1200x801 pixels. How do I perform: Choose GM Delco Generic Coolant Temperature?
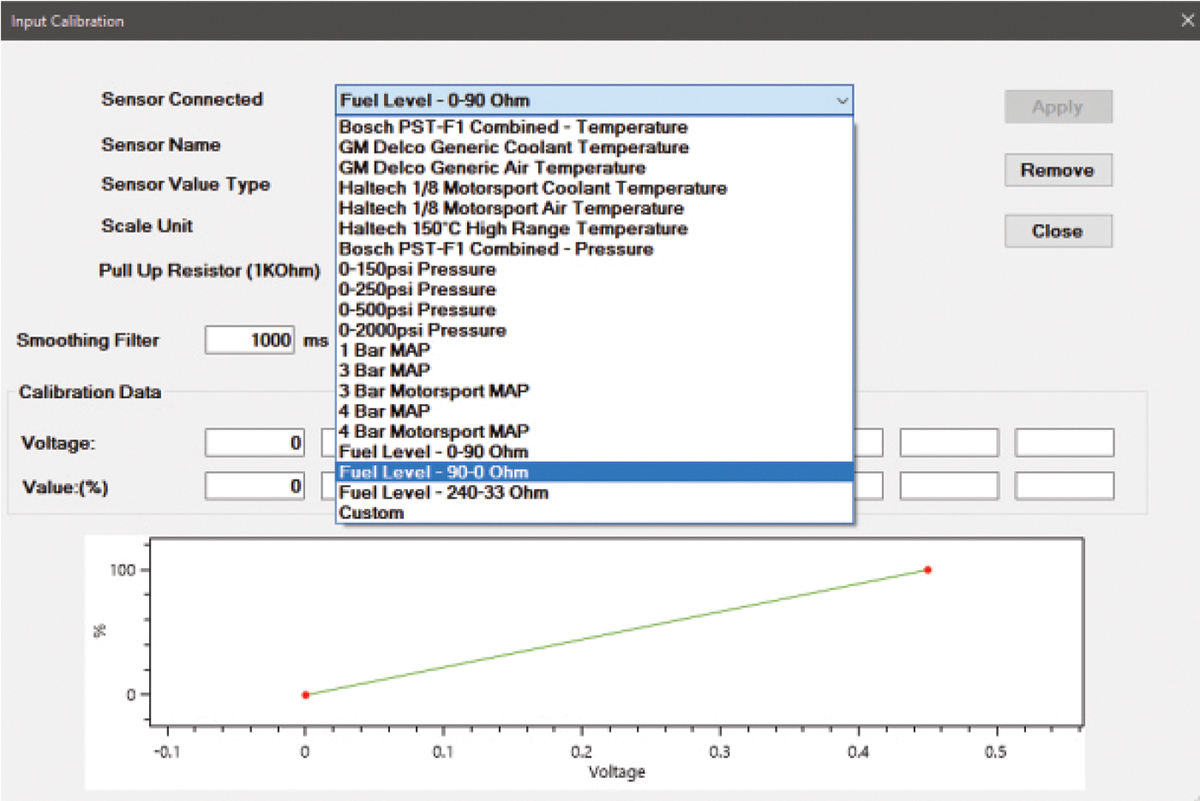594,148
